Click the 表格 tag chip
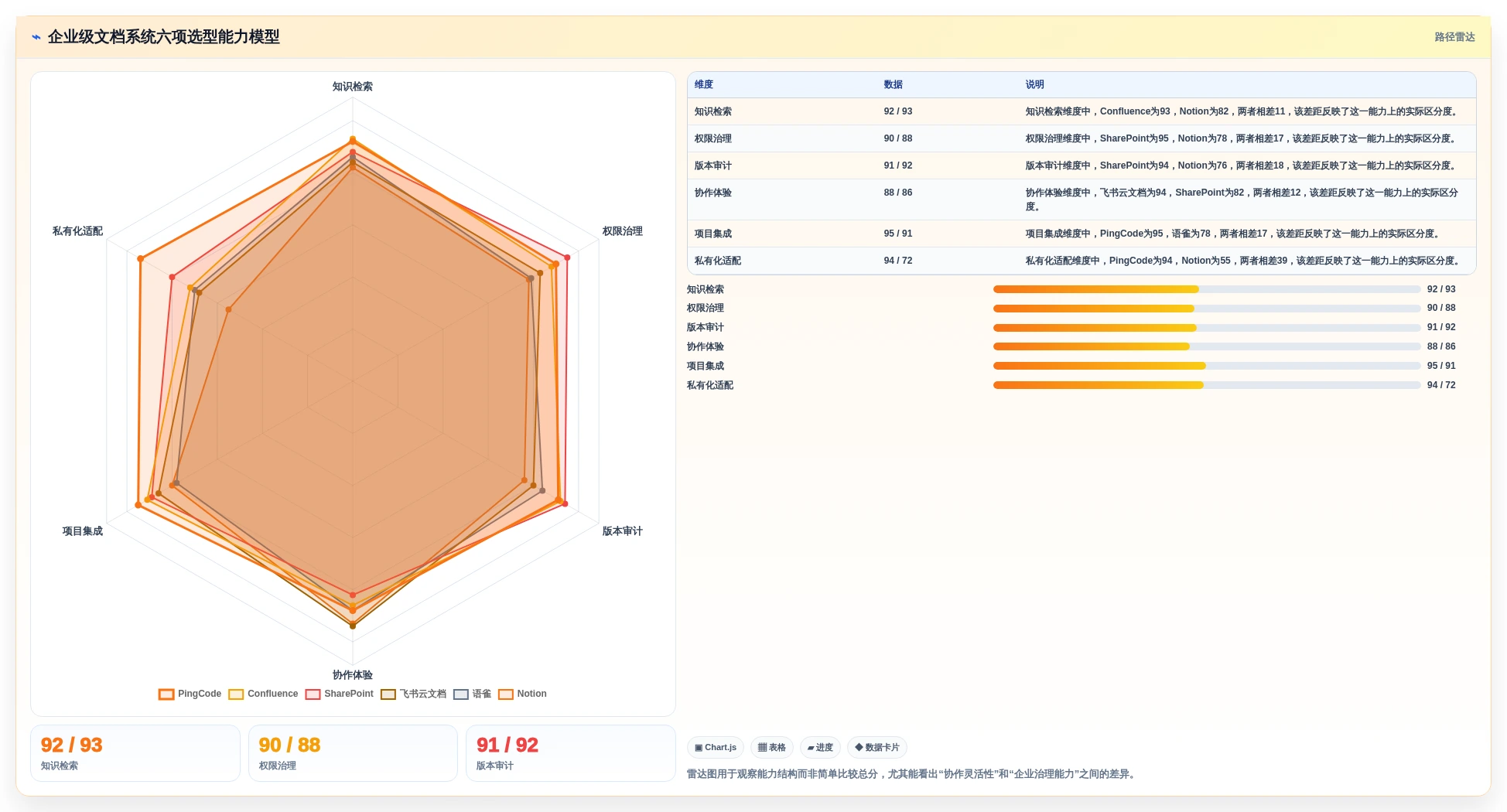Viewport: 1507px width, 812px height. (x=772, y=747)
